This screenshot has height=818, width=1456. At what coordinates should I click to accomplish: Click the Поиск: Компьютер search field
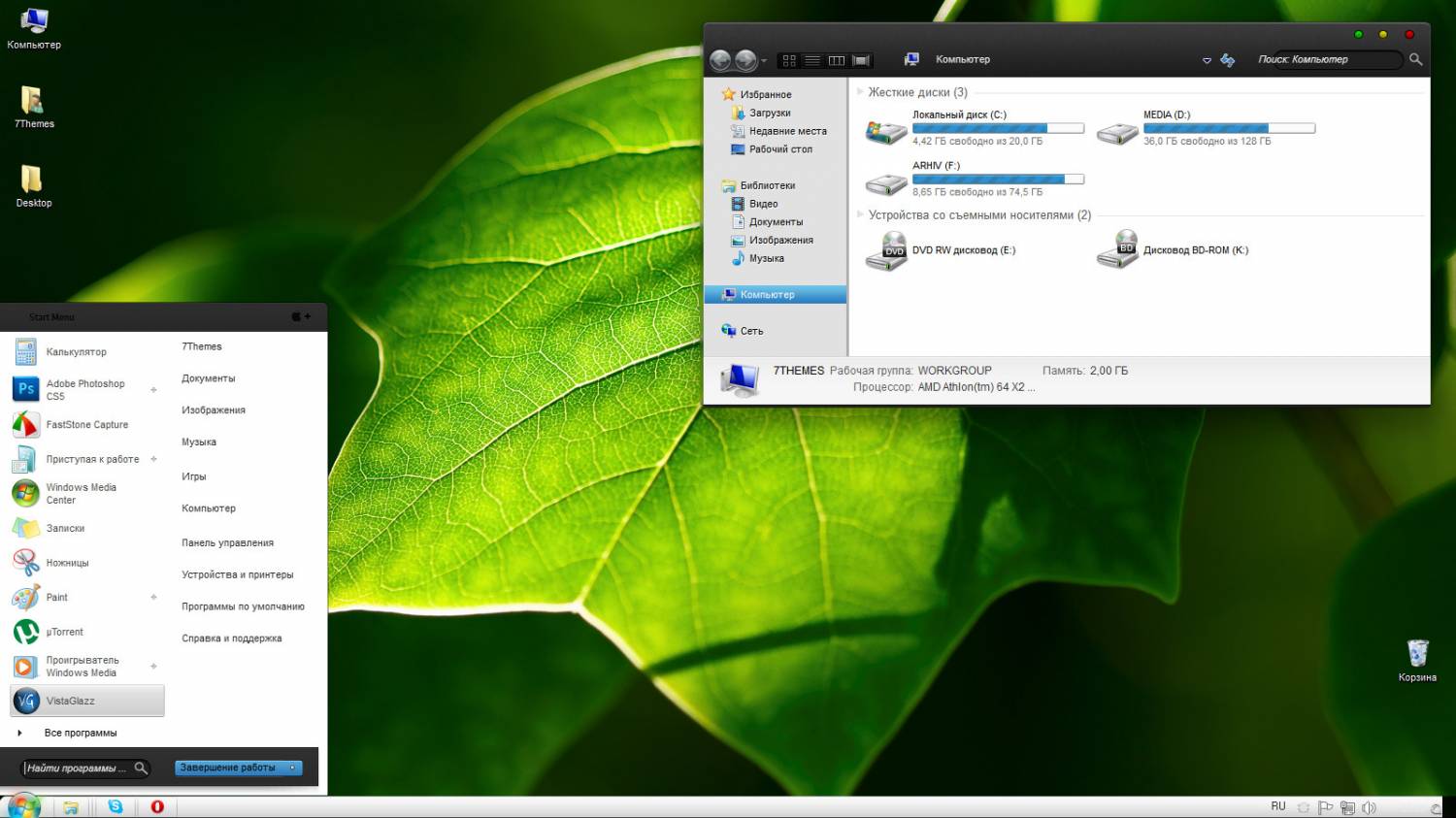[x=1328, y=59]
